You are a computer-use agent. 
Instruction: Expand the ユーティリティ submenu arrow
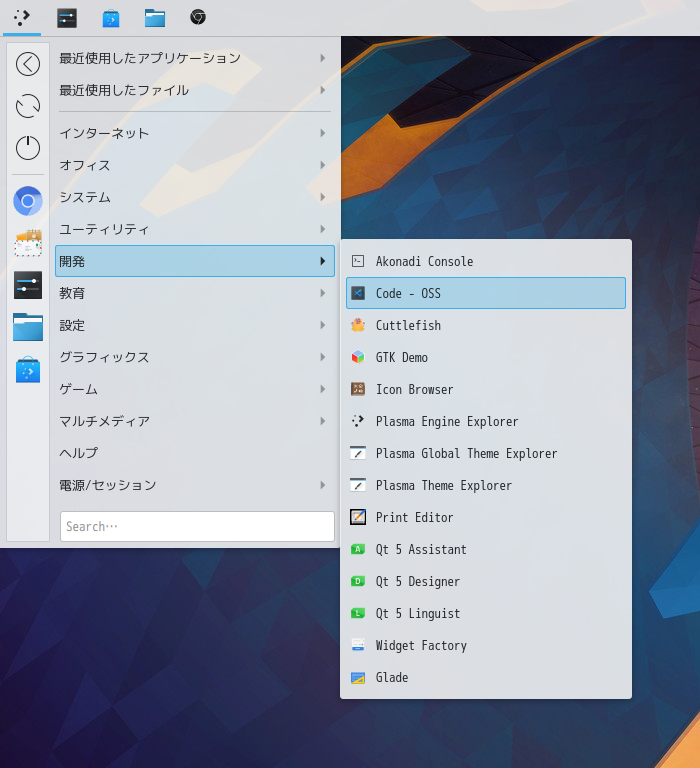coord(323,229)
